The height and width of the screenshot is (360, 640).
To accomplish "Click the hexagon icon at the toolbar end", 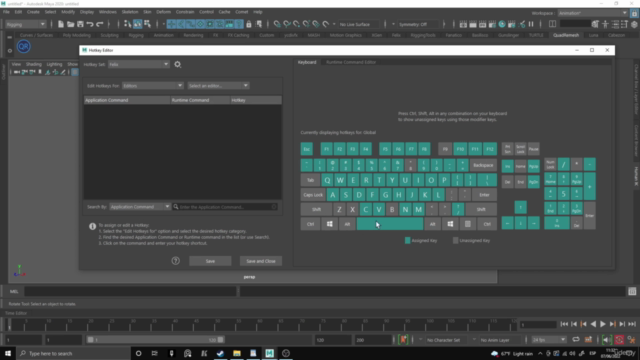I will pos(634,24).
